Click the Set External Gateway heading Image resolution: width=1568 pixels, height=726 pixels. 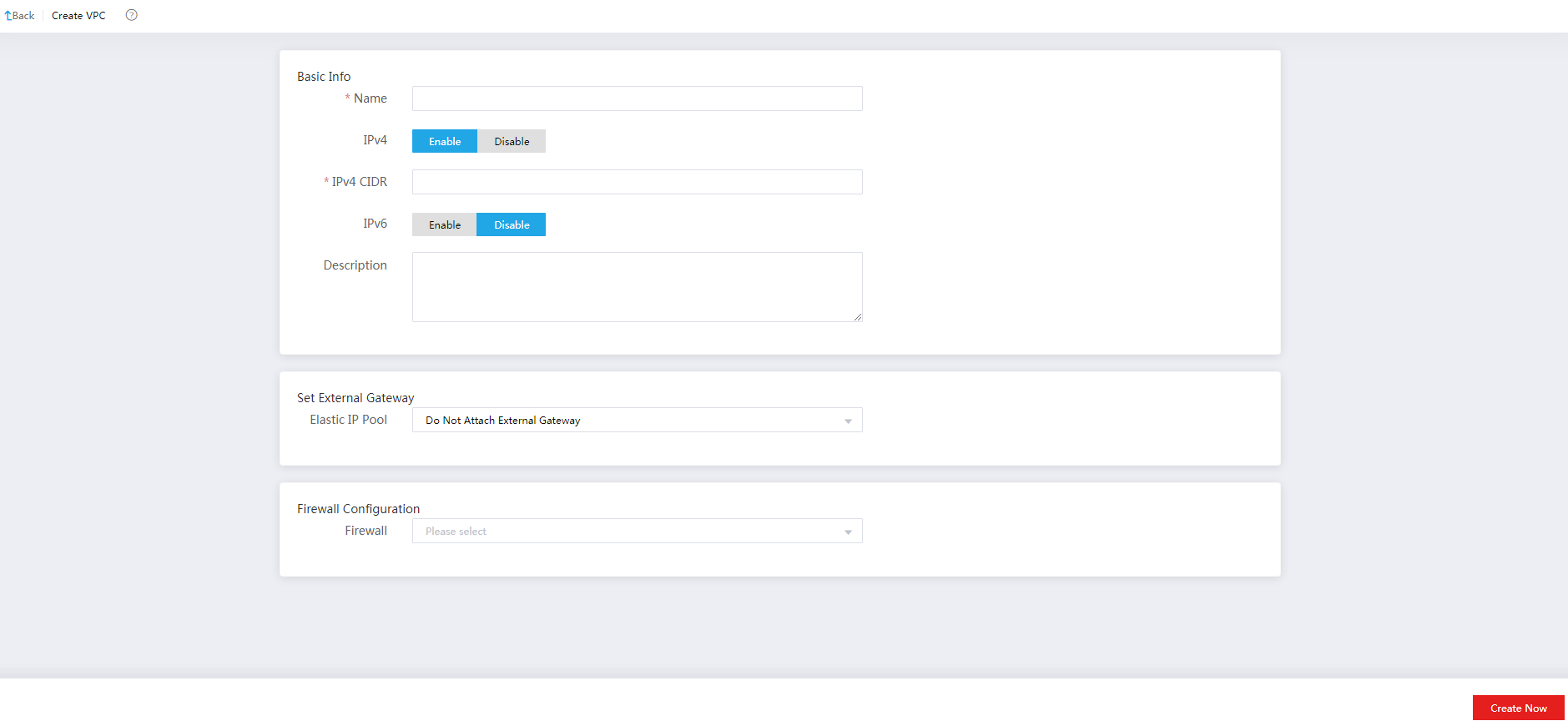tap(355, 398)
